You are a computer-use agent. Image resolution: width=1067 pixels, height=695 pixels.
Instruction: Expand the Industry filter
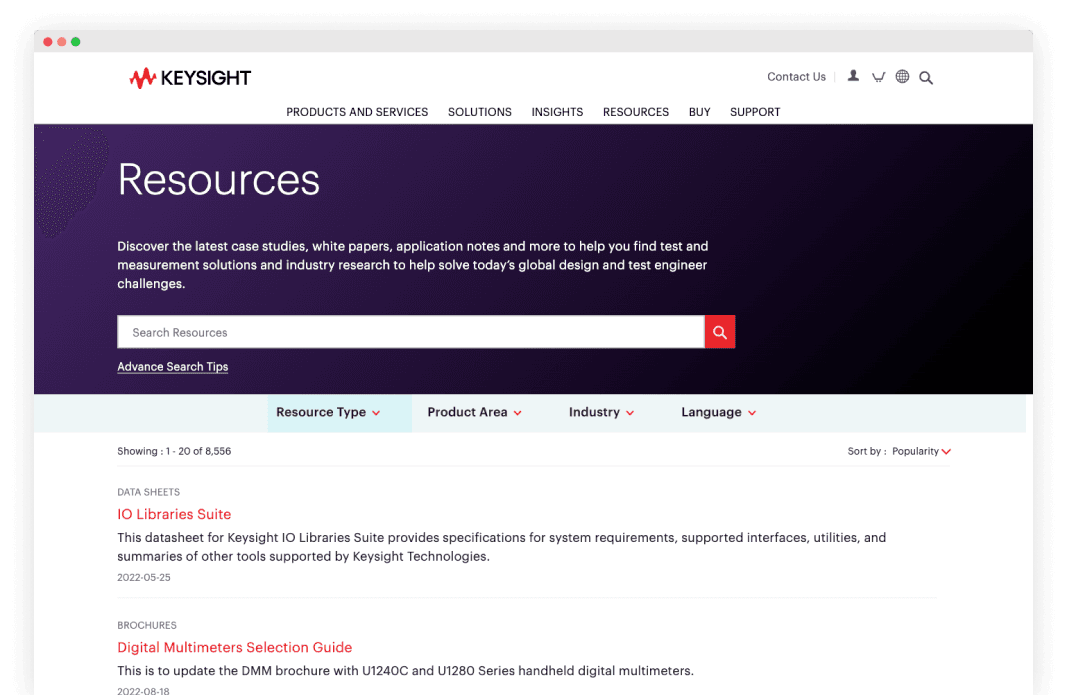pos(602,413)
